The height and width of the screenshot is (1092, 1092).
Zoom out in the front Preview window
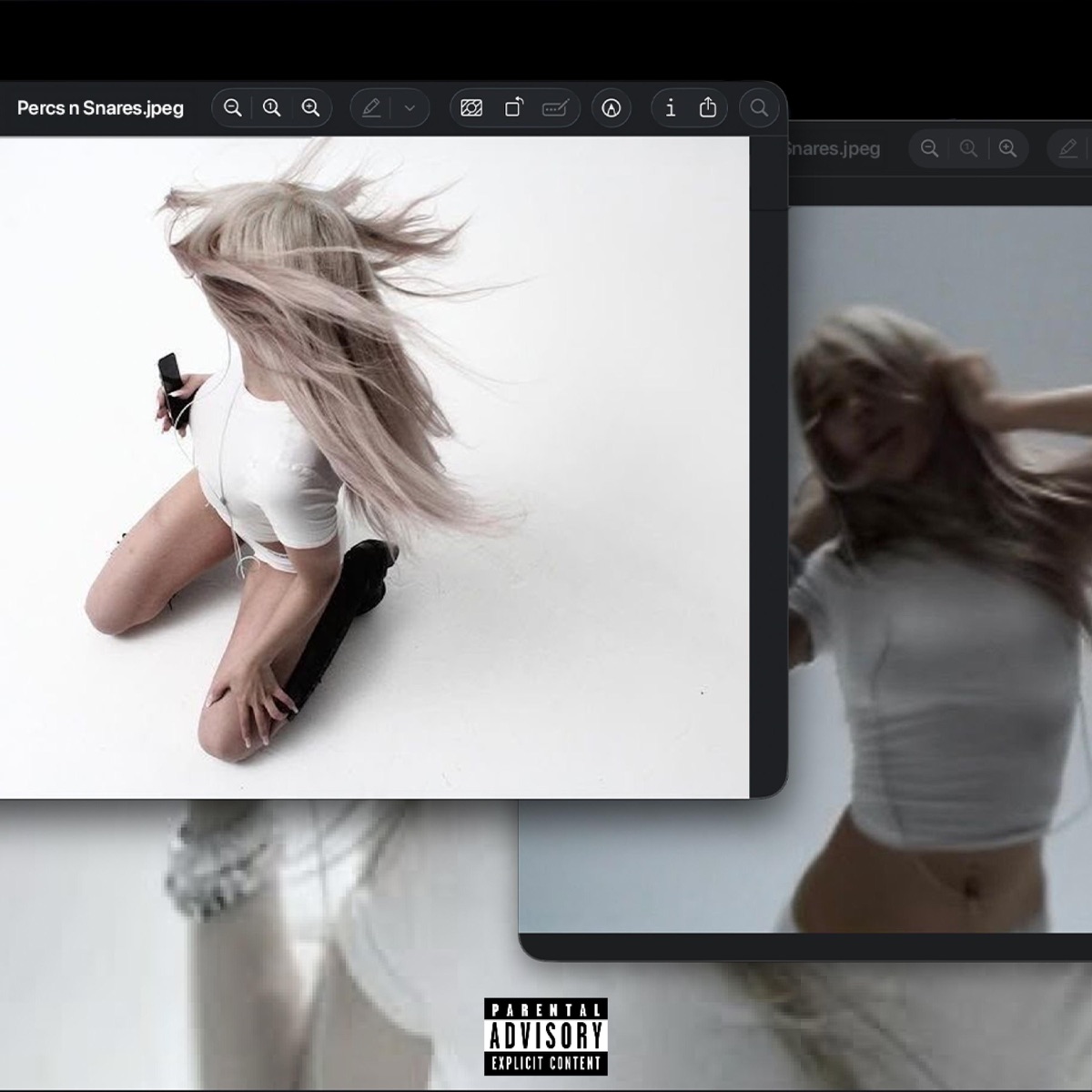point(233,108)
